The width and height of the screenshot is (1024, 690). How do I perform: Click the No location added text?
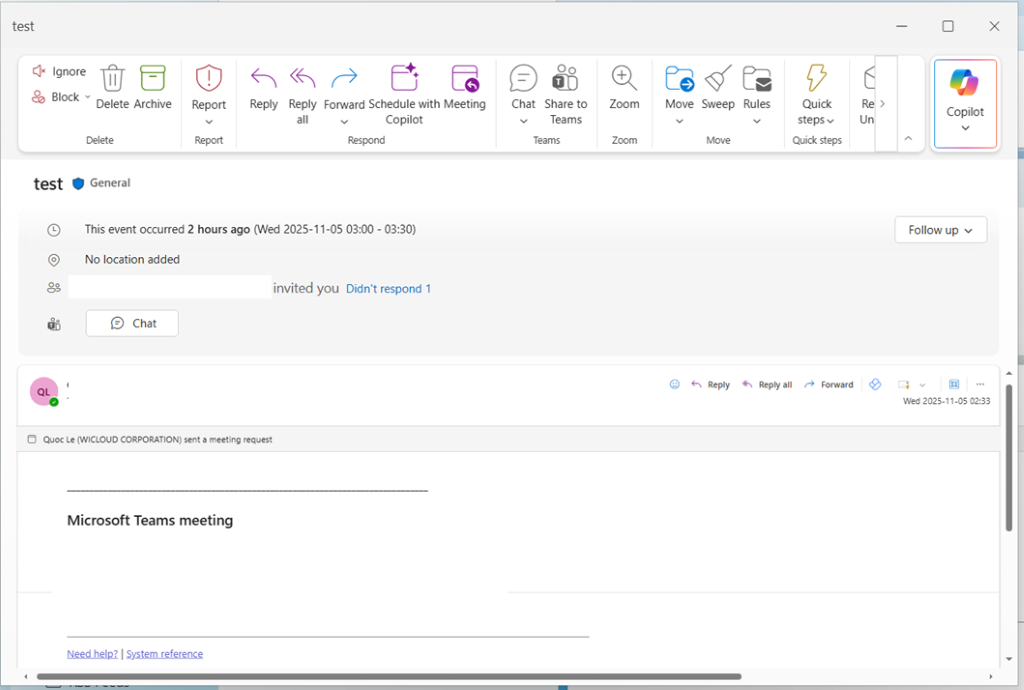(132, 259)
